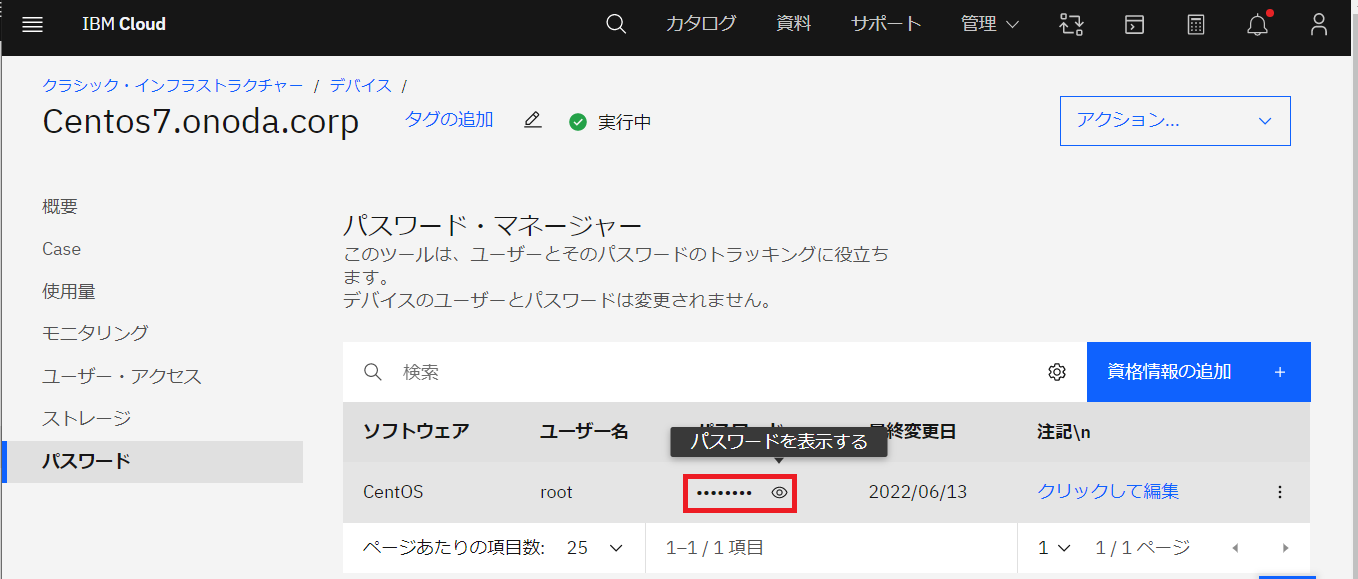Go to next page arrow
Screen dimensions: 1358x579
coord(1285,548)
